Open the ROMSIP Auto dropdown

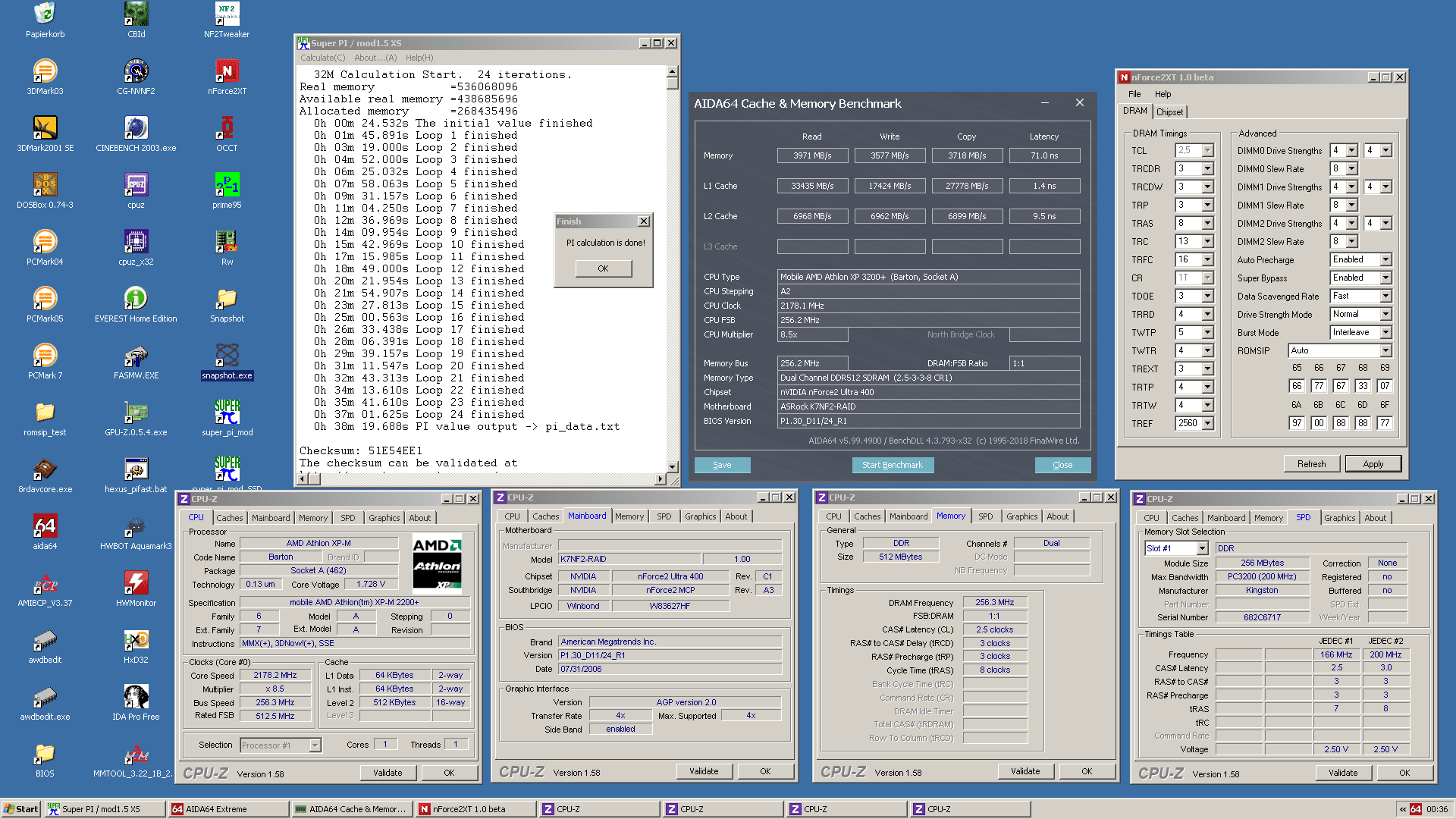click(1385, 350)
